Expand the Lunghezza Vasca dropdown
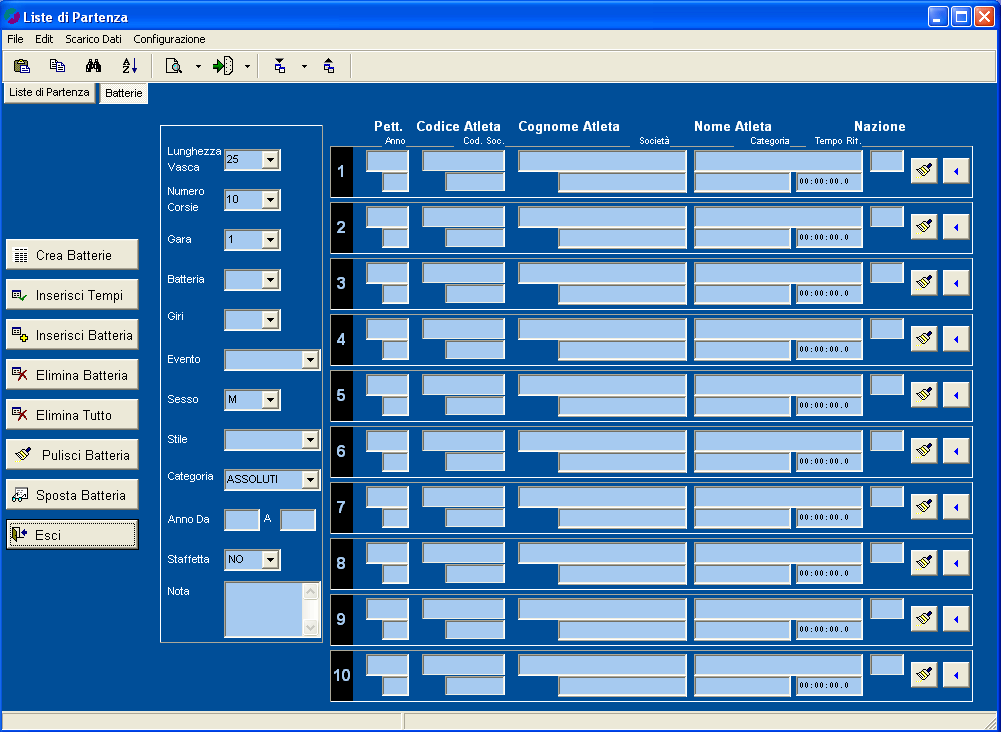 point(270,160)
